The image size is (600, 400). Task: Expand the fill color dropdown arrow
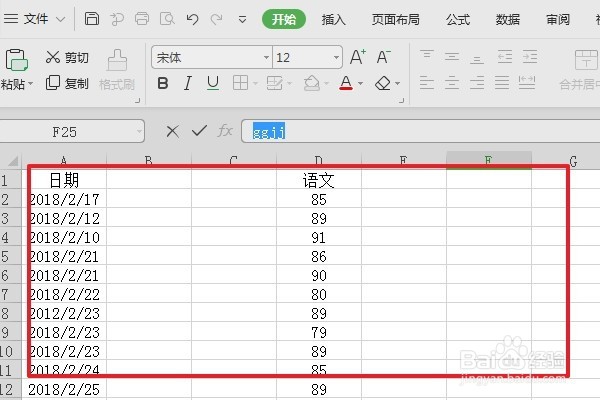coord(326,83)
